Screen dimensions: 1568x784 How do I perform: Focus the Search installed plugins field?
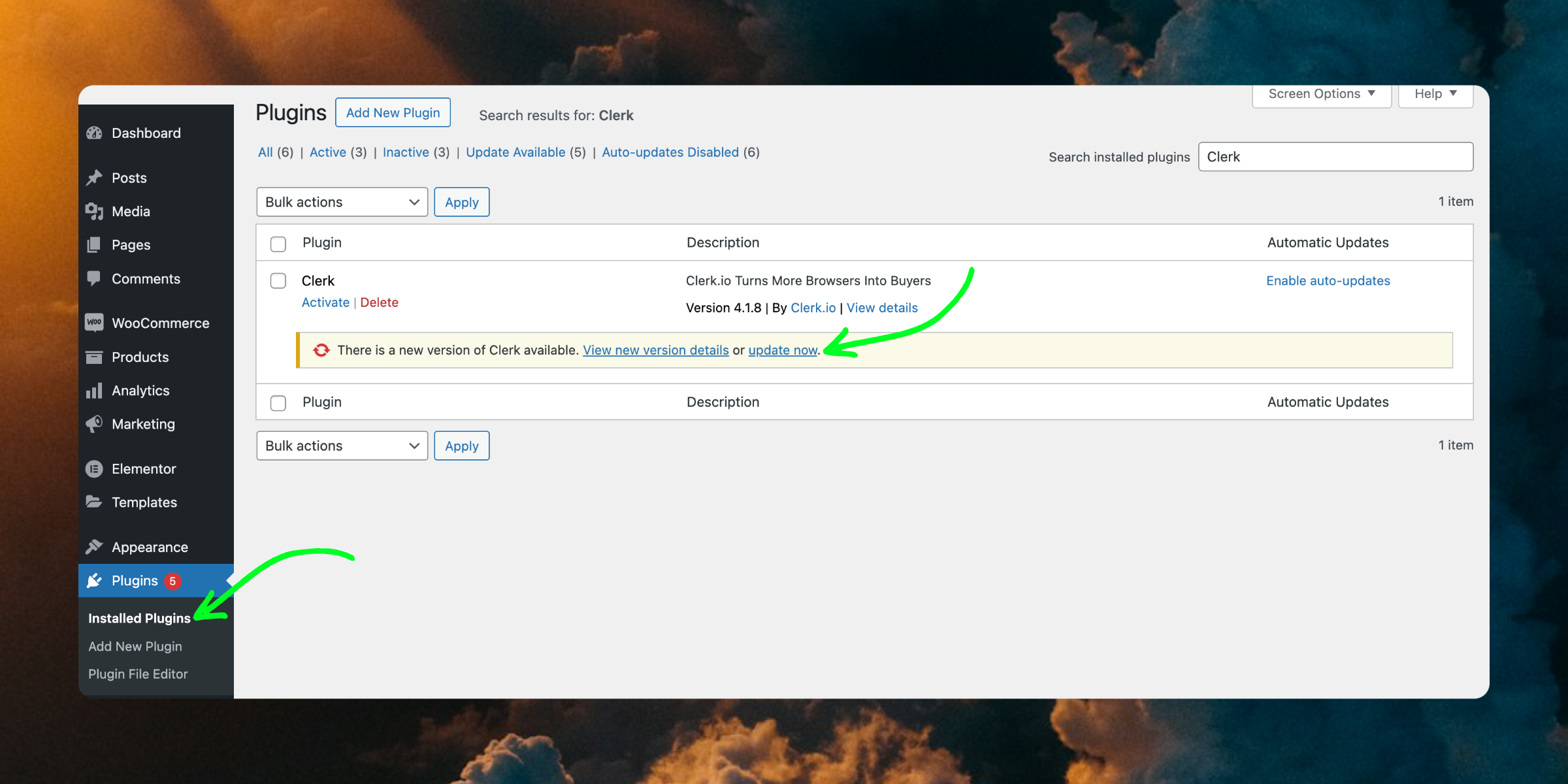click(x=1335, y=157)
